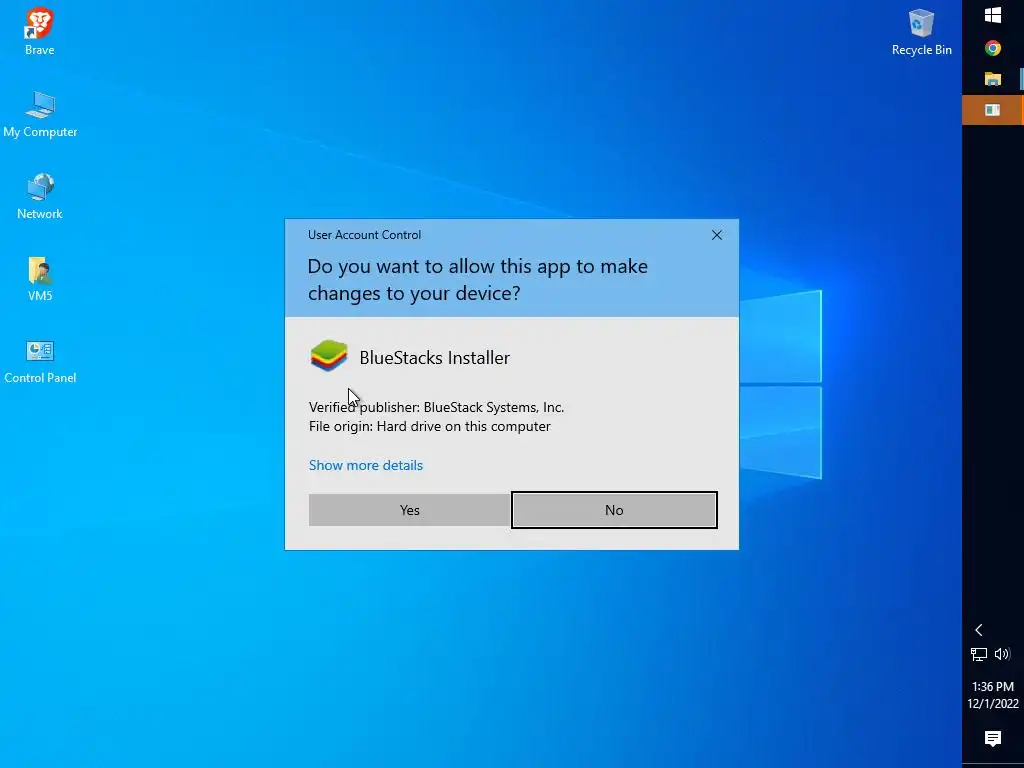This screenshot has width=1024, height=768.
Task: Click the Verified publisher BlueStack Systems line
Action: (x=436, y=407)
